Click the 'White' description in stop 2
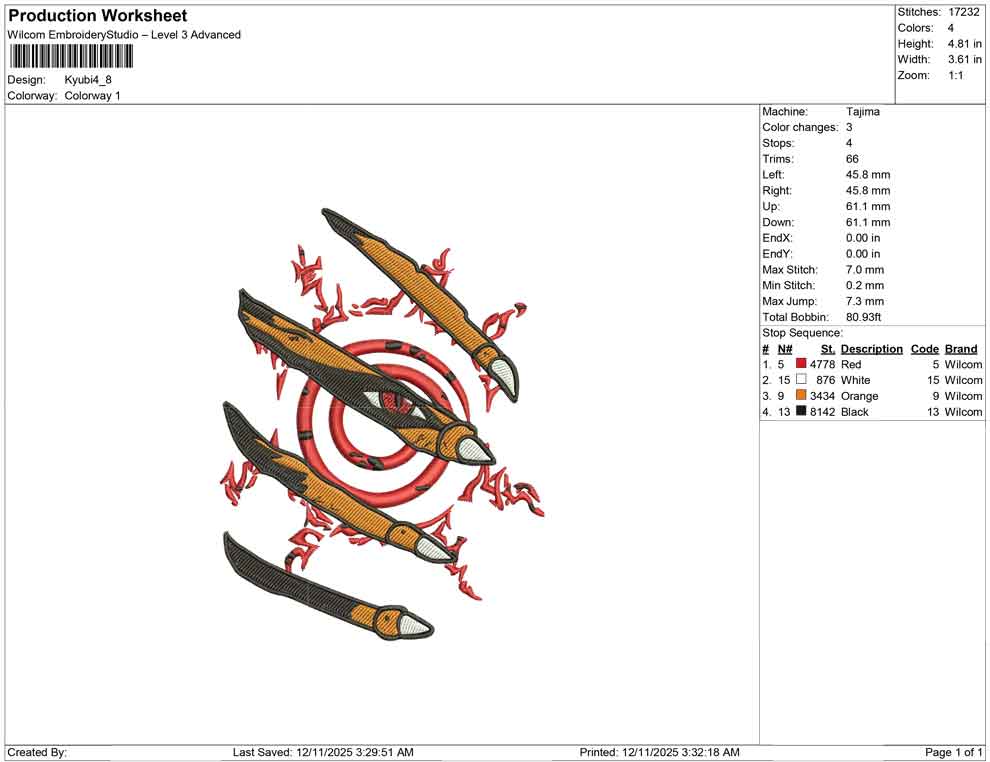The height and width of the screenshot is (762, 990). pyautogui.click(x=856, y=380)
